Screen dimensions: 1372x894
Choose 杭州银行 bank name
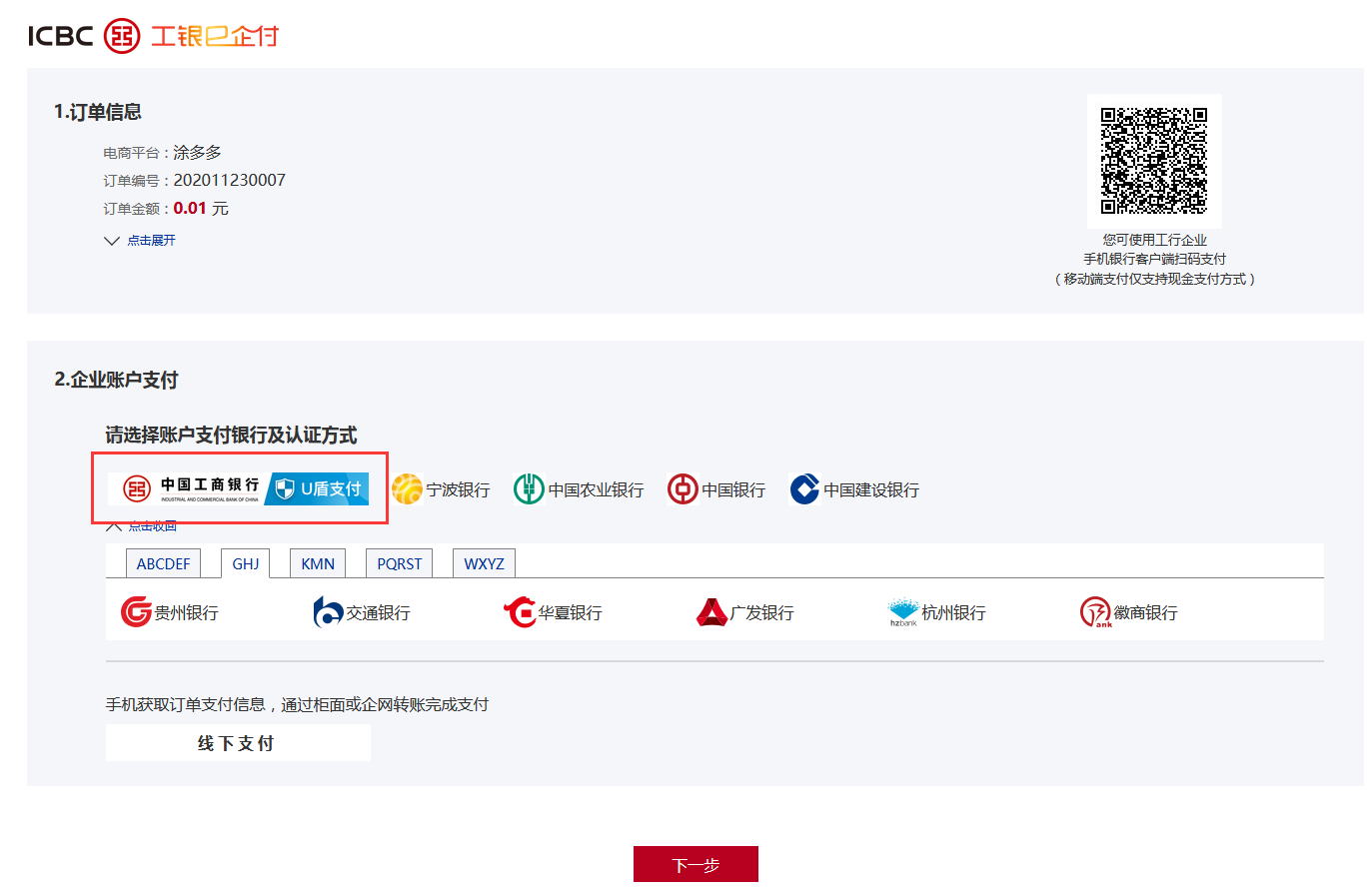coord(954,612)
